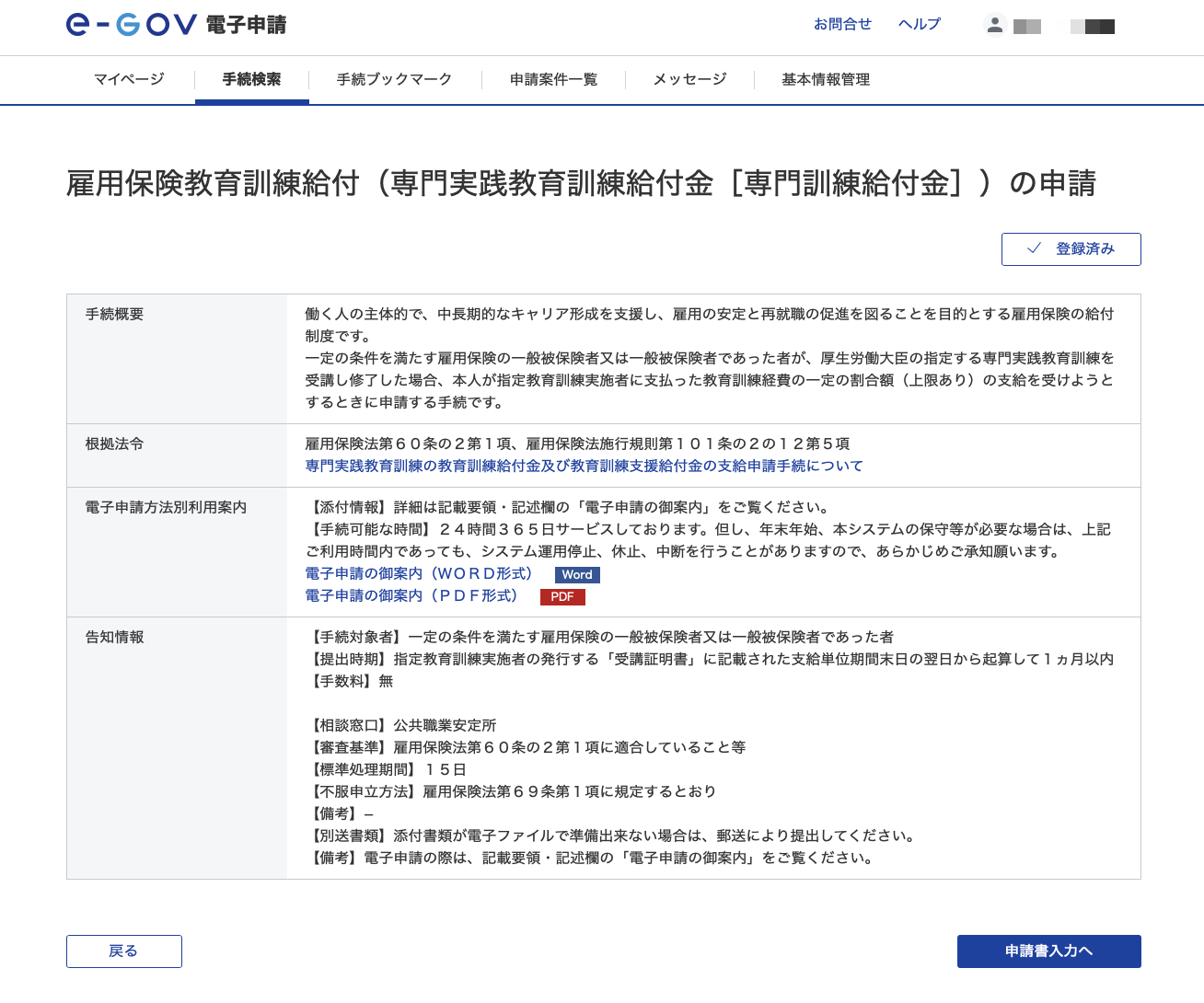The width and height of the screenshot is (1204, 1003).
Task: Click the red PDF badge icon
Action: 562,596
